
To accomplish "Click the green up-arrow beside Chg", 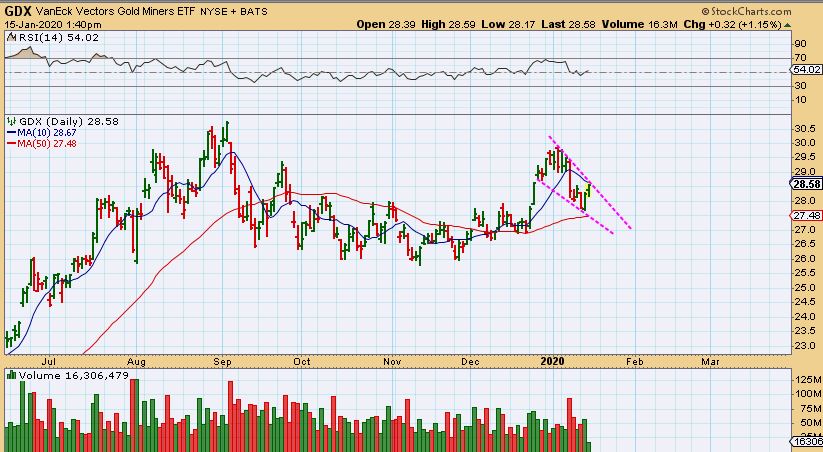I will [x=787, y=25].
